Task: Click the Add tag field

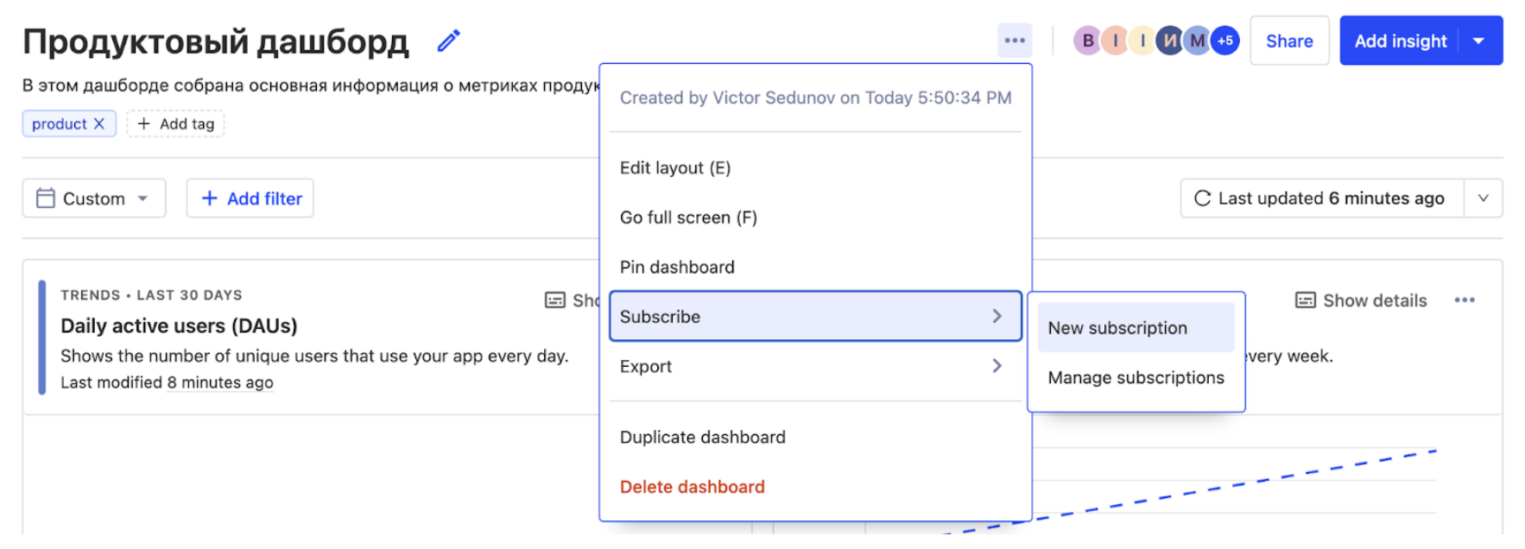Action: (x=176, y=124)
